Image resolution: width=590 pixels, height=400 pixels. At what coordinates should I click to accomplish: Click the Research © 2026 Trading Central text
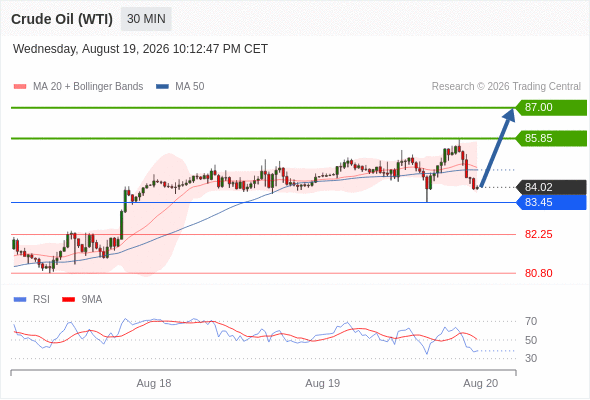tap(506, 87)
